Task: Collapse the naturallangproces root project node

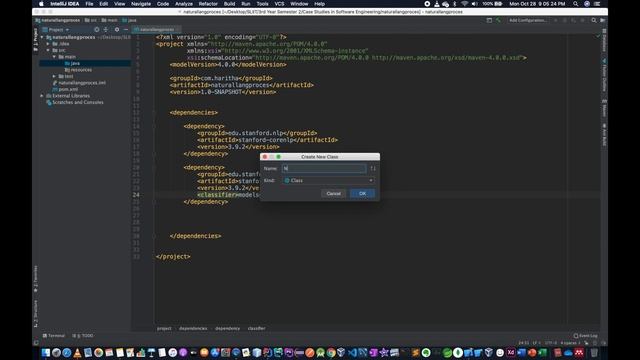Action: click(x=42, y=37)
